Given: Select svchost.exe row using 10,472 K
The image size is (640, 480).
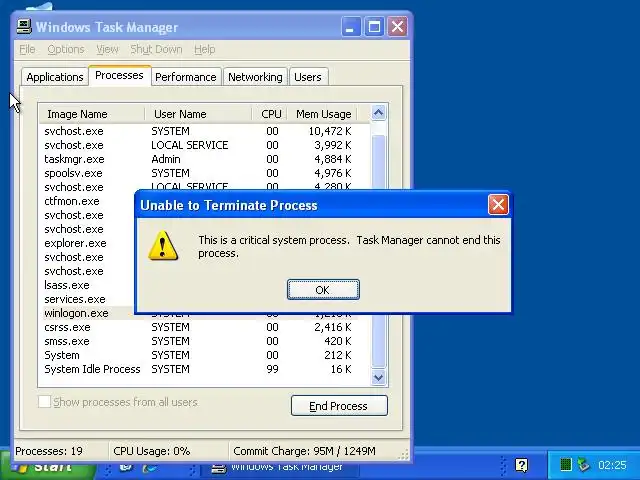Looking at the screenshot, I should click(x=198, y=131).
